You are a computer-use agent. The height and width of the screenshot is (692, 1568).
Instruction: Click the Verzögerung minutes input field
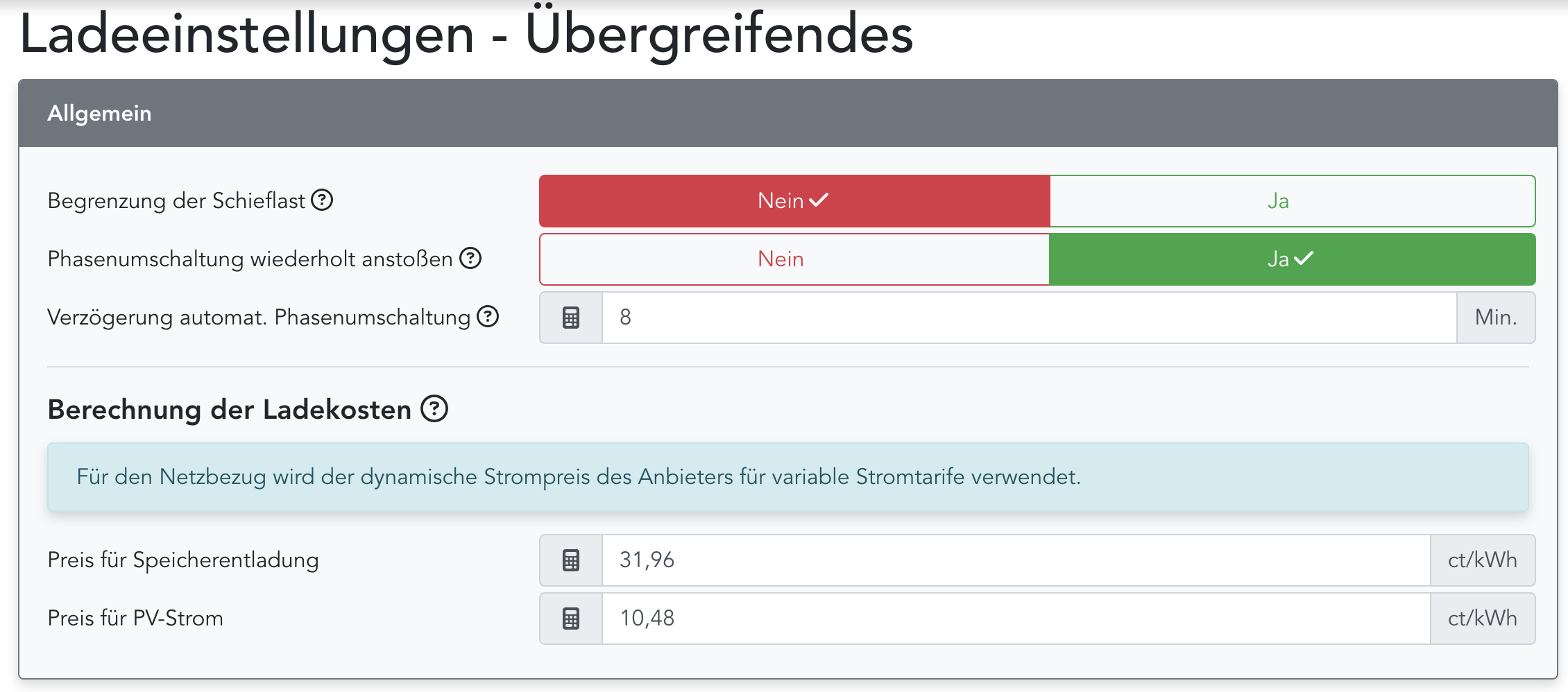click(1028, 318)
